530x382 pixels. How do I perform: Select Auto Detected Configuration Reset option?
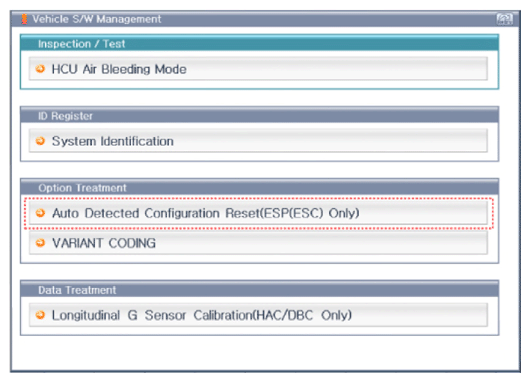258,213
